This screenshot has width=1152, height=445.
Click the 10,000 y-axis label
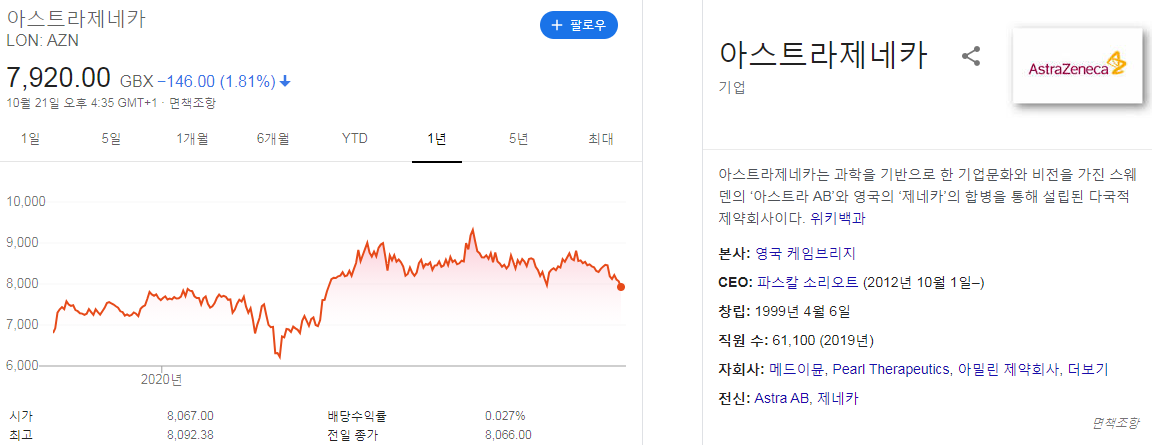[x=26, y=201]
